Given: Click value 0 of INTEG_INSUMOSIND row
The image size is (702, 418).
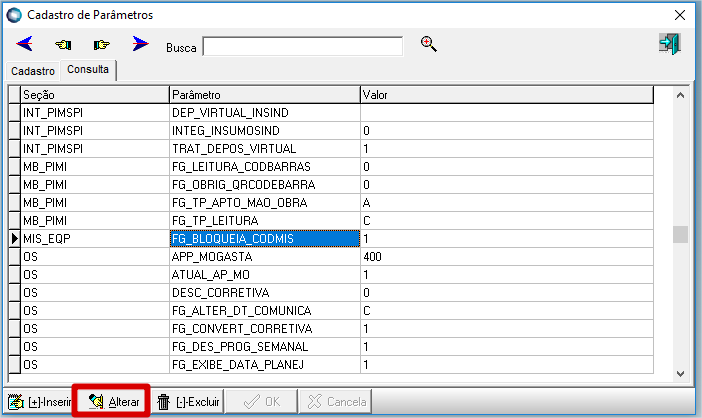Looking at the screenshot, I should point(507,131).
